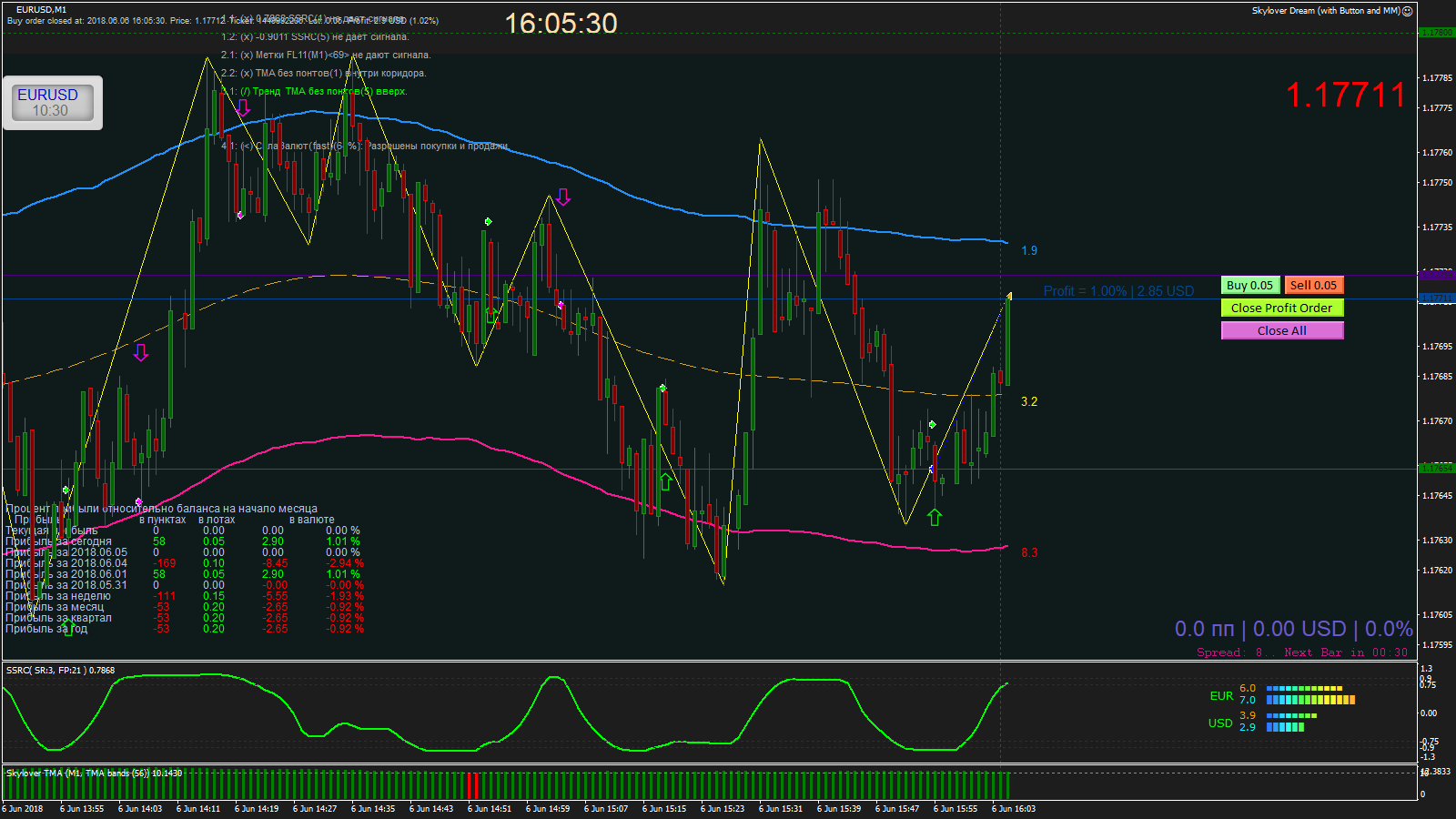Click the EUR strength bar meter

point(1310,694)
